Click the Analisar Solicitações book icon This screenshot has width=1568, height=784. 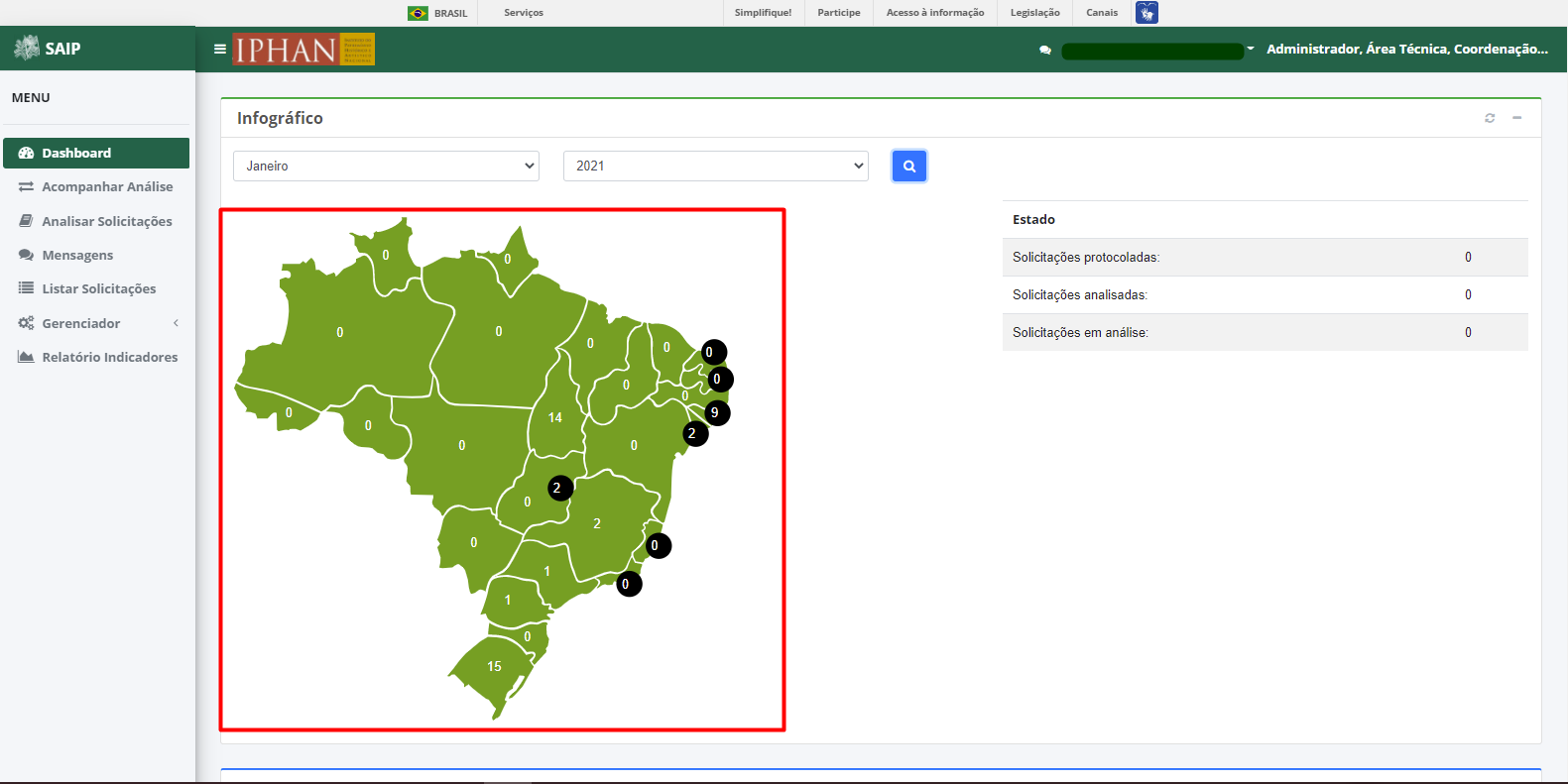pyautogui.click(x=26, y=221)
